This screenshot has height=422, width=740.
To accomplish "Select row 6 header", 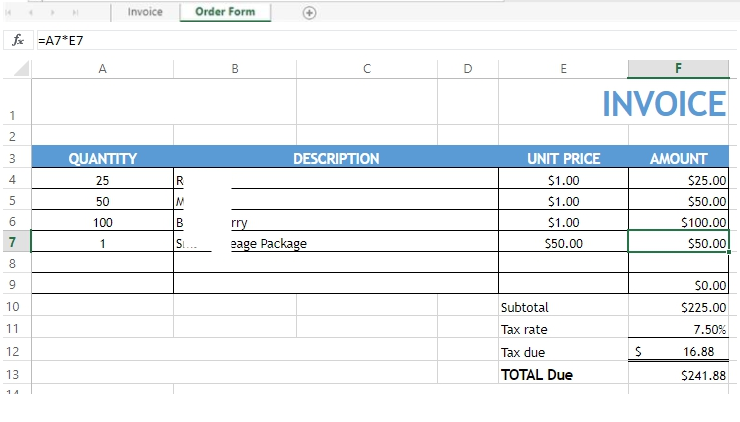I will (x=17, y=220).
